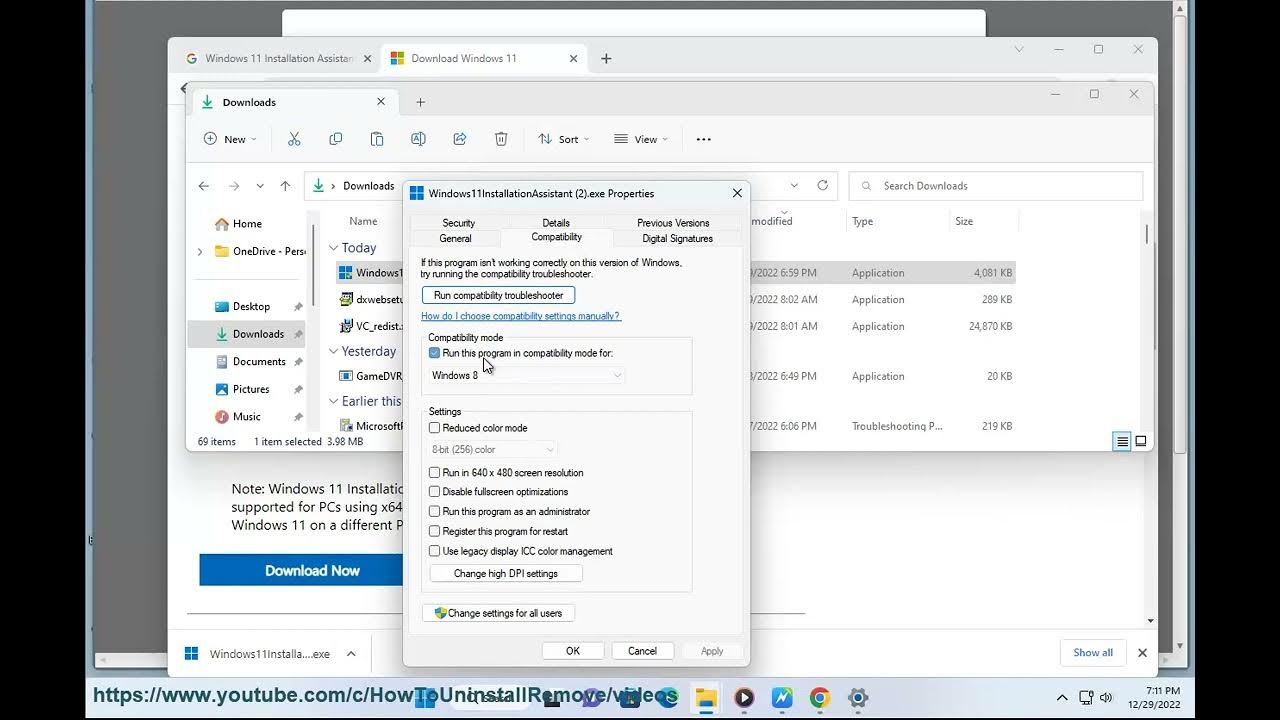Open the New dropdown in Explorer toolbar
The image size is (1280, 720).
(x=230, y=139)
